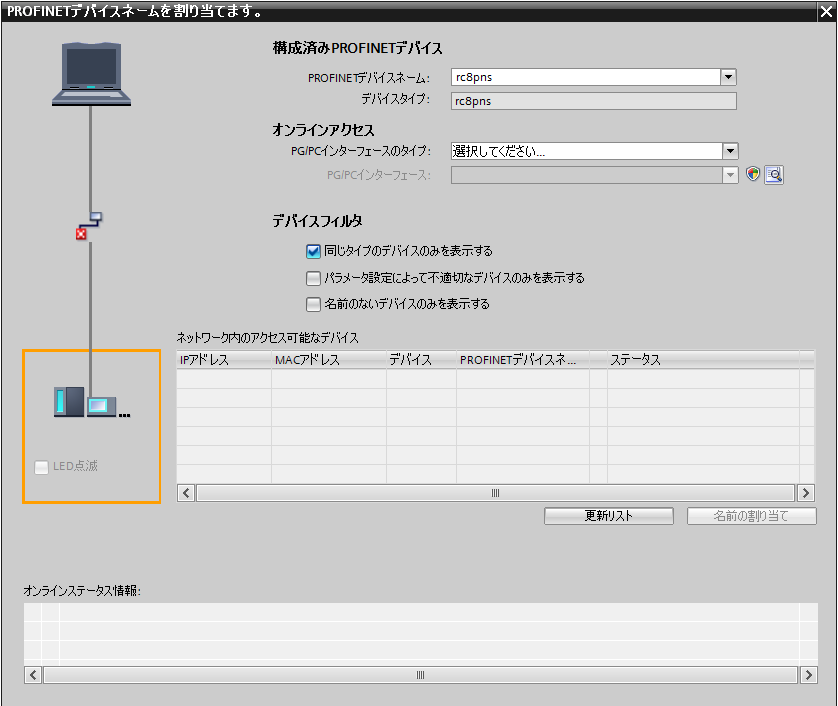838x706 pixels.
Task: Click the デバイスタイプ text field
Action: pyautogui.click(x=593, y=101)
